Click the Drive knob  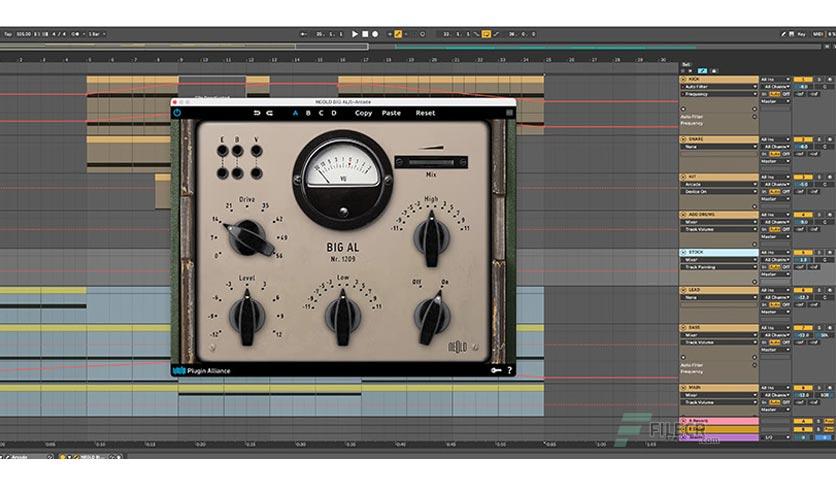point(248,238)
